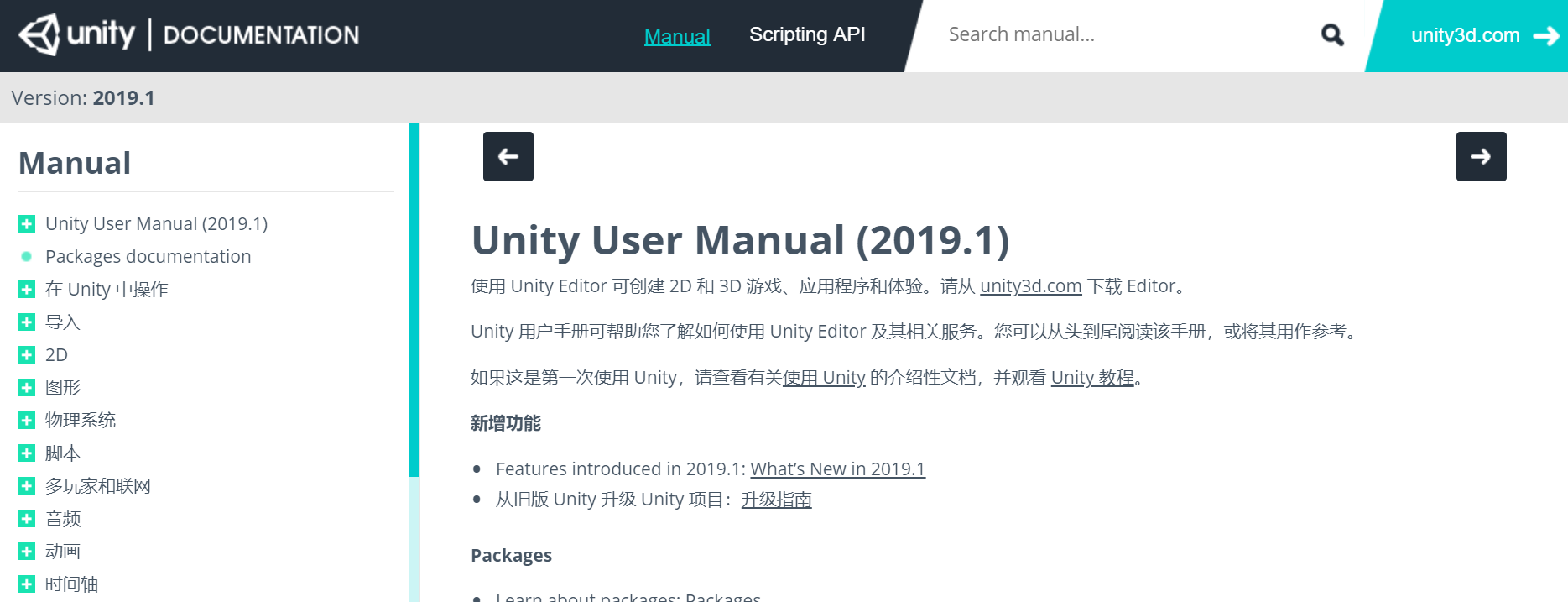Open the 物理系统 sidebar entry

pos(81,421)
